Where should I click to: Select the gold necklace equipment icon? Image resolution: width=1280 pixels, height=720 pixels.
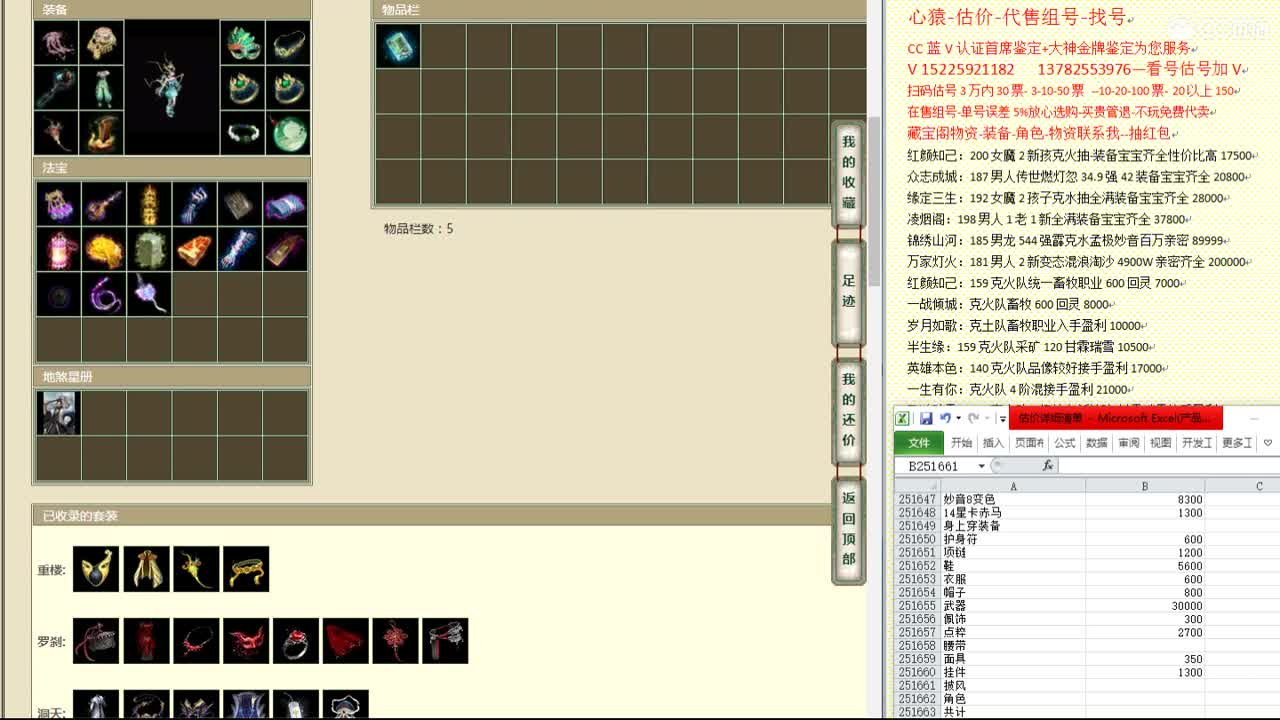tap(288, 43)
